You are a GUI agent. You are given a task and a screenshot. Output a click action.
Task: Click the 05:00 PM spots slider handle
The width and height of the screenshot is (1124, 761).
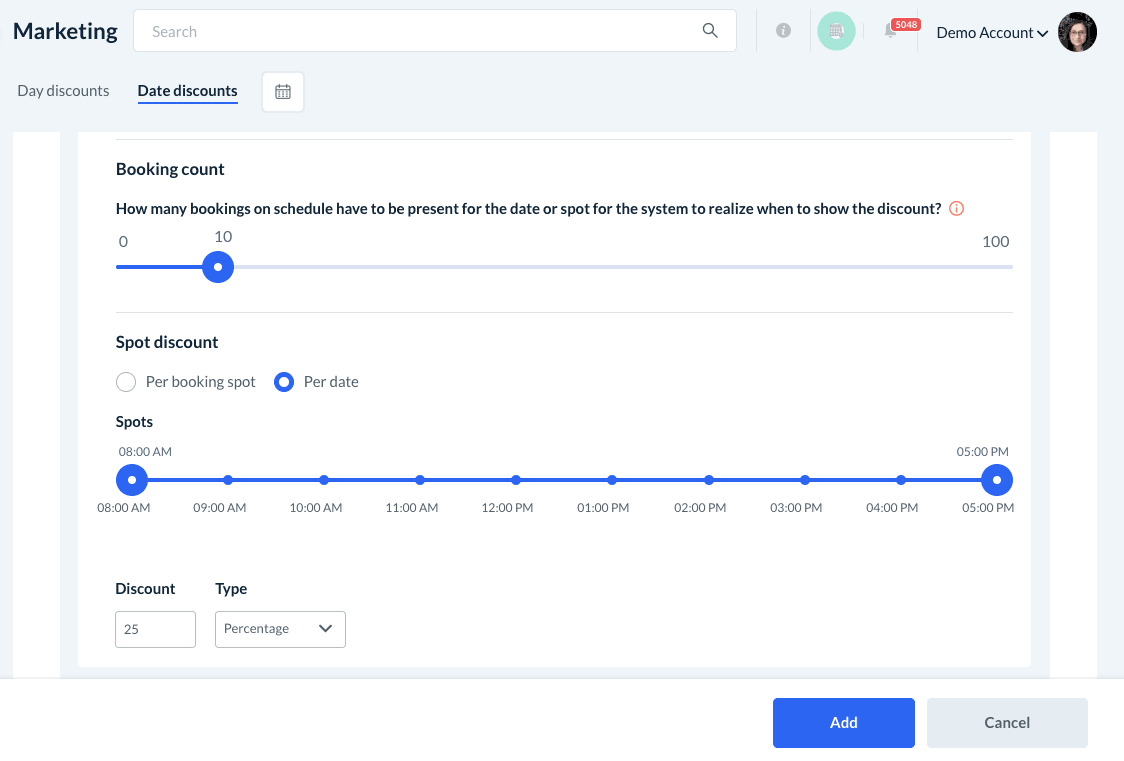996,480
